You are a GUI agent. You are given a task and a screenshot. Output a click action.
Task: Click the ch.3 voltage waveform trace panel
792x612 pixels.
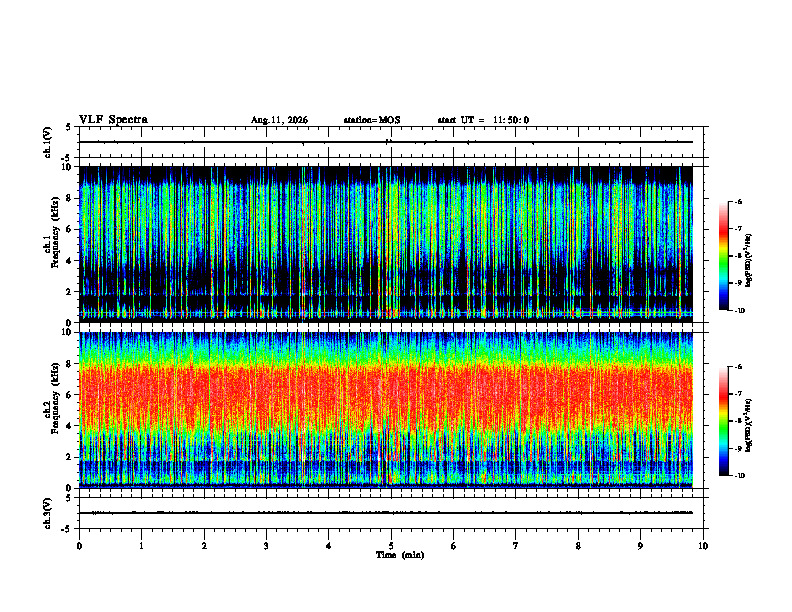point(391,513)
